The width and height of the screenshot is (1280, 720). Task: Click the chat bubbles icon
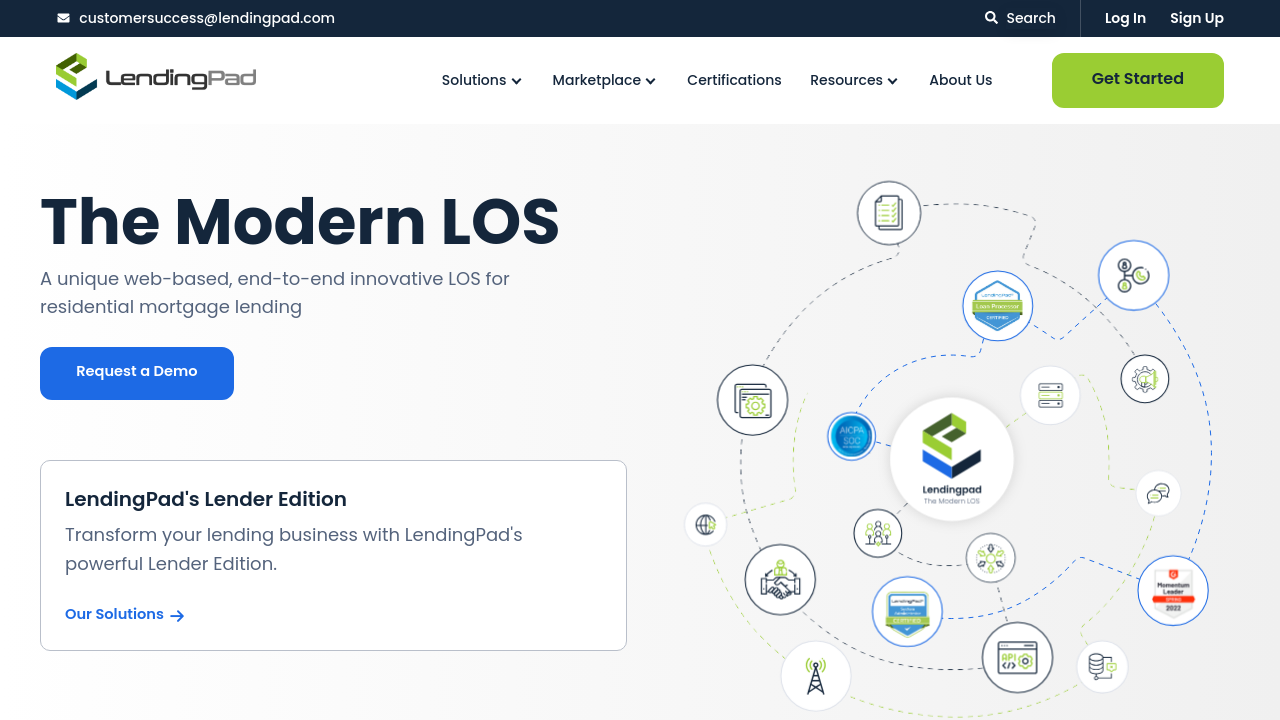pos(1158,493)
